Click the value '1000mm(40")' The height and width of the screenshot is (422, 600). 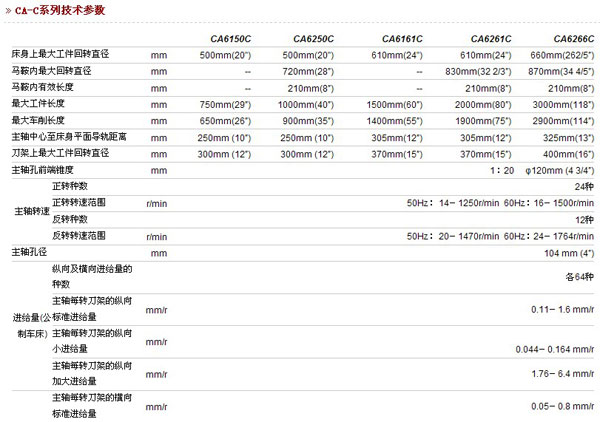tap(306, 105)
